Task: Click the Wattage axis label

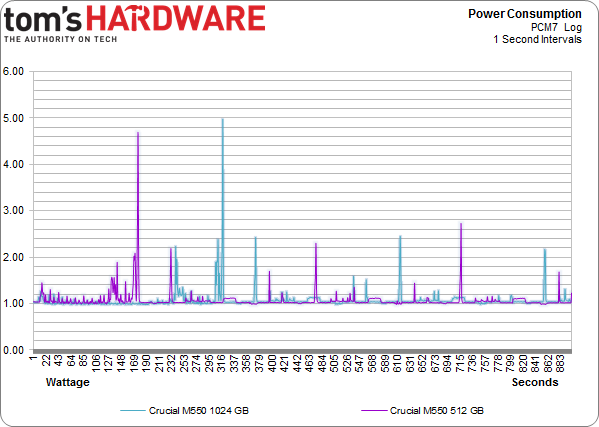Action: 68,382
